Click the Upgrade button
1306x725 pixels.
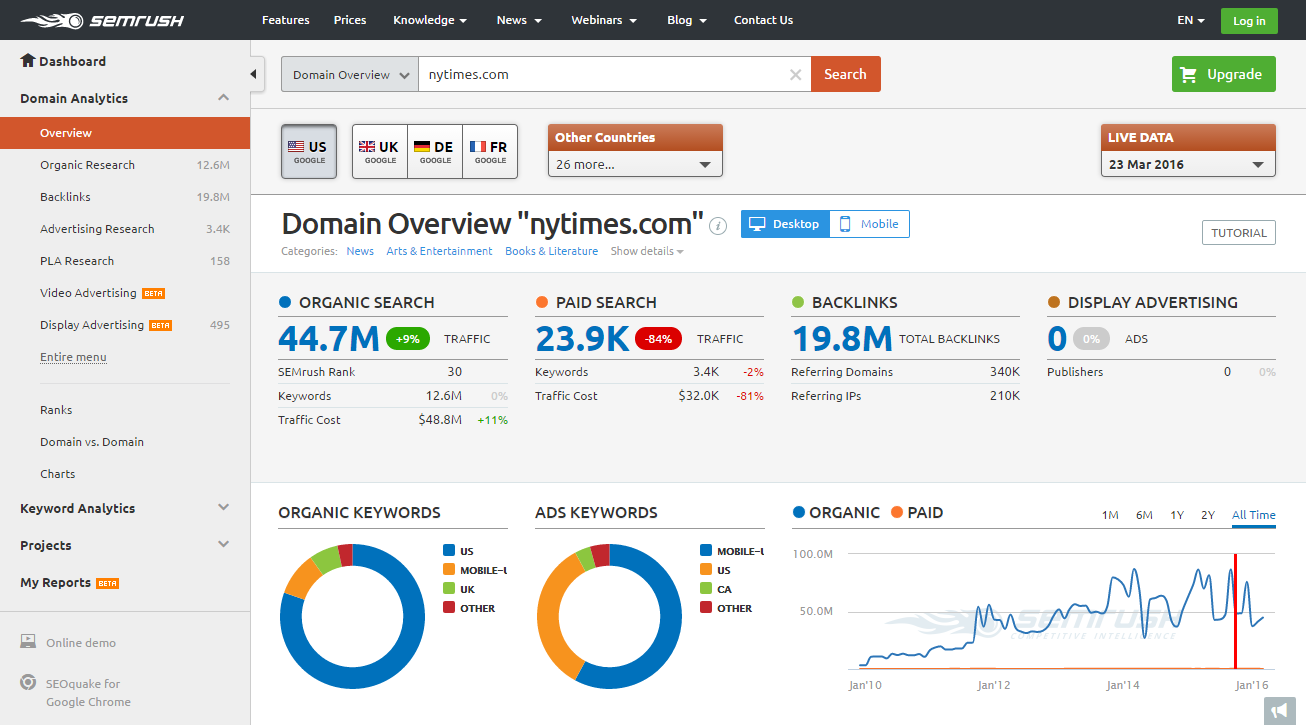[1223, 74]
